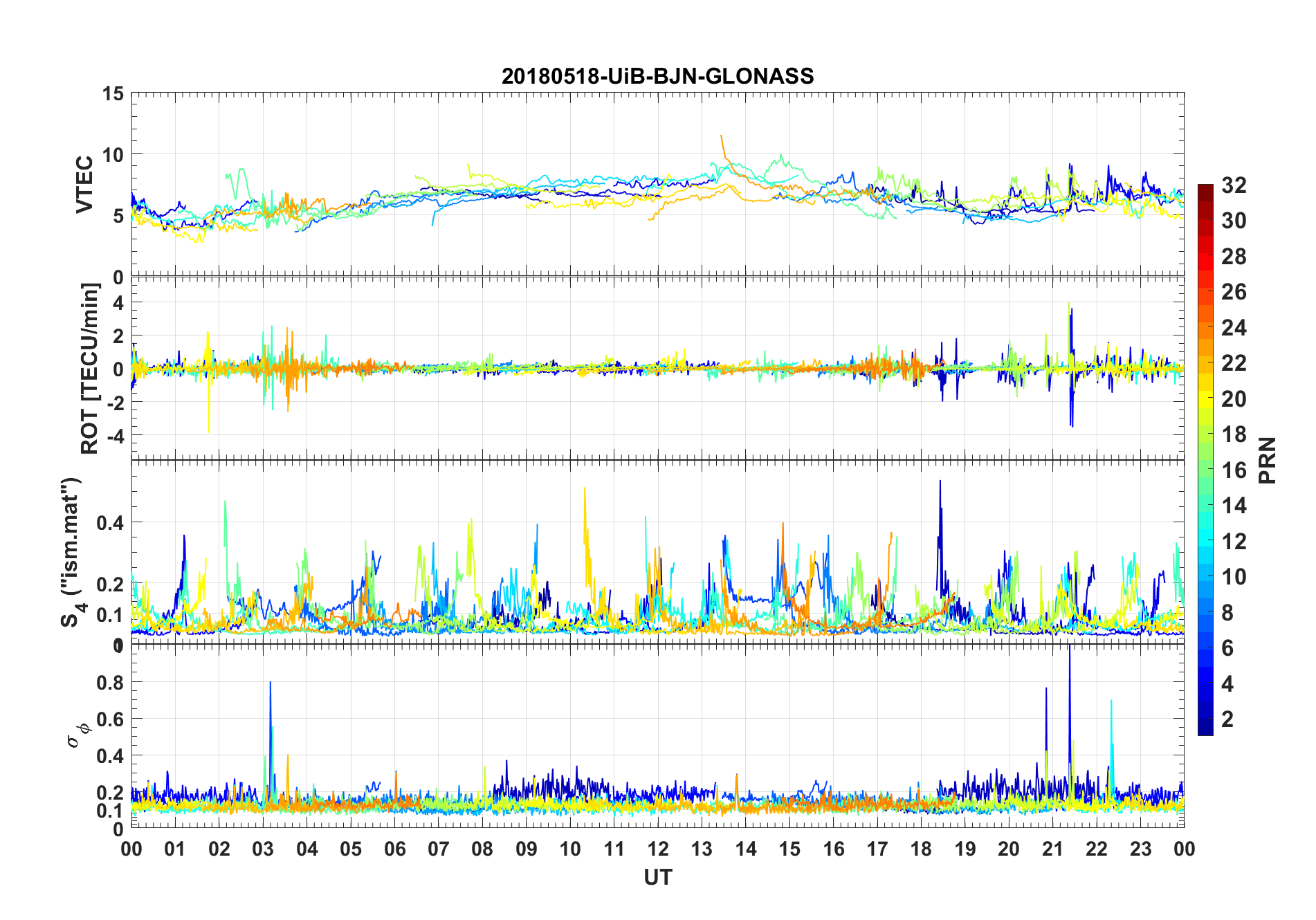This screenshot has width=1316, height=920.
Task: Click the blue ROT spike near 21:25 UT
Action: point(1071,367)
